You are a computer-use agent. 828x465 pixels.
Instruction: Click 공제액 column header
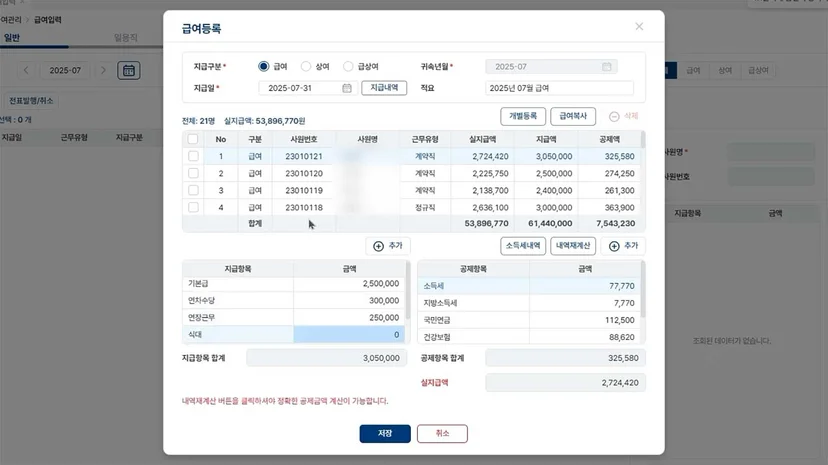[609, 139]
